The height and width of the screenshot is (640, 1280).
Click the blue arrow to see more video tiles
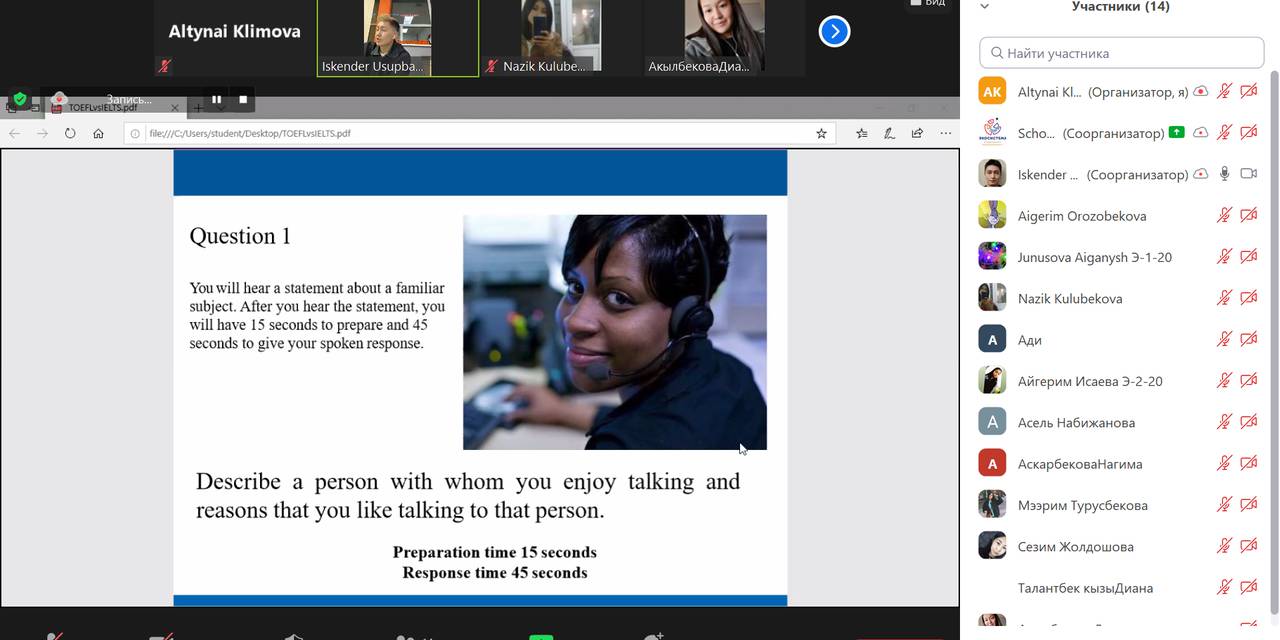pos(834,31)
